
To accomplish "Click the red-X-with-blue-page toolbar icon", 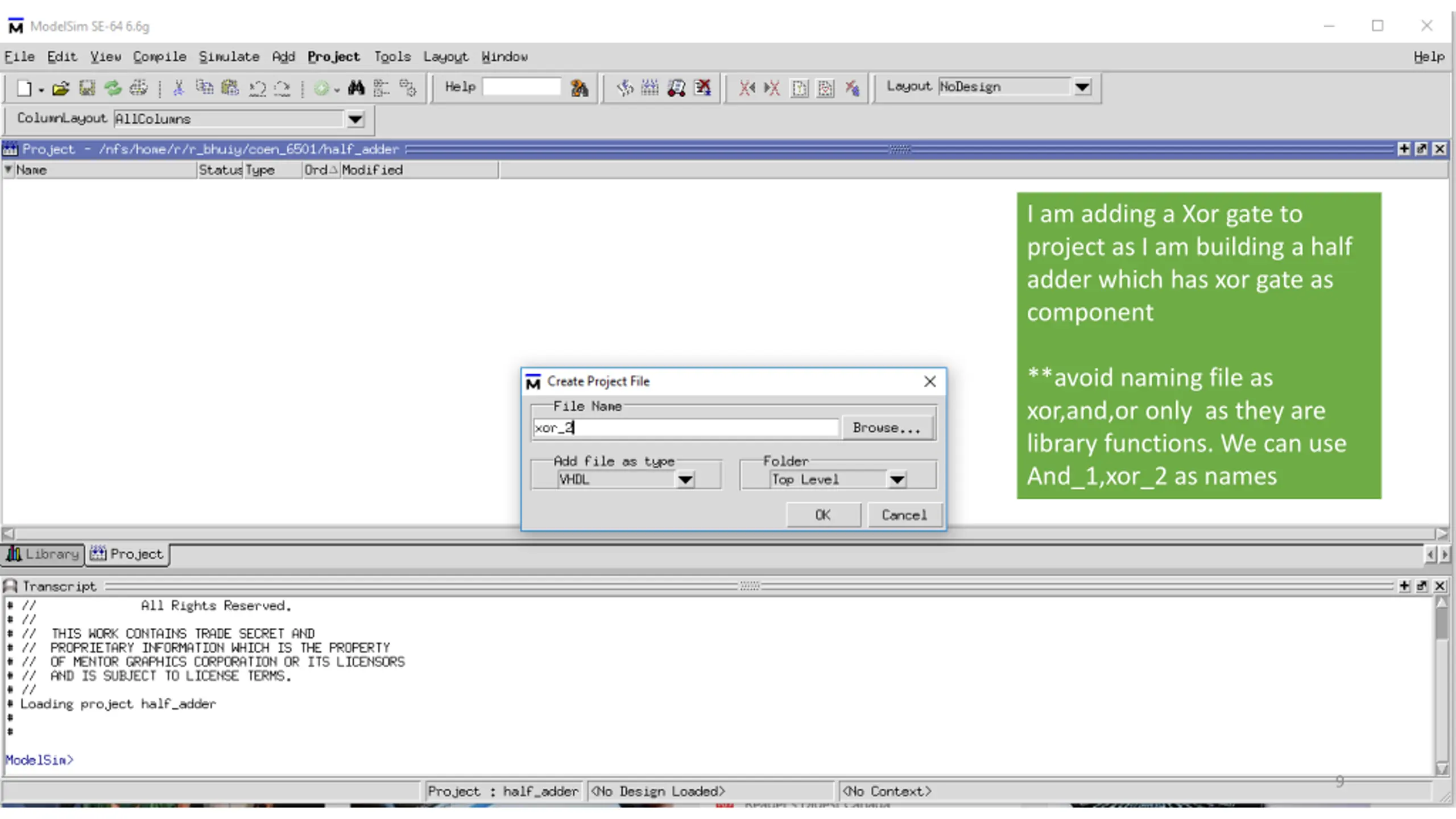I will pyautogui.click(x=852, y=88).
